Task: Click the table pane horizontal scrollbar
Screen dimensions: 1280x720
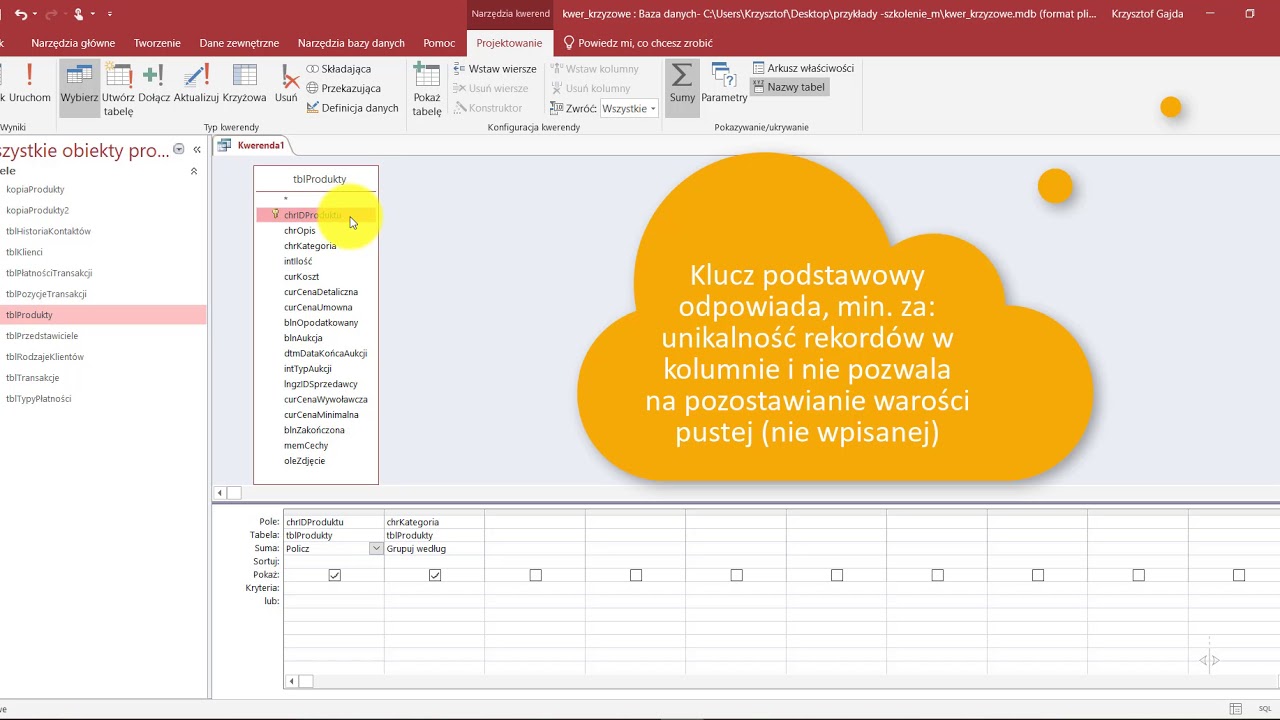Action: (745, 493)
